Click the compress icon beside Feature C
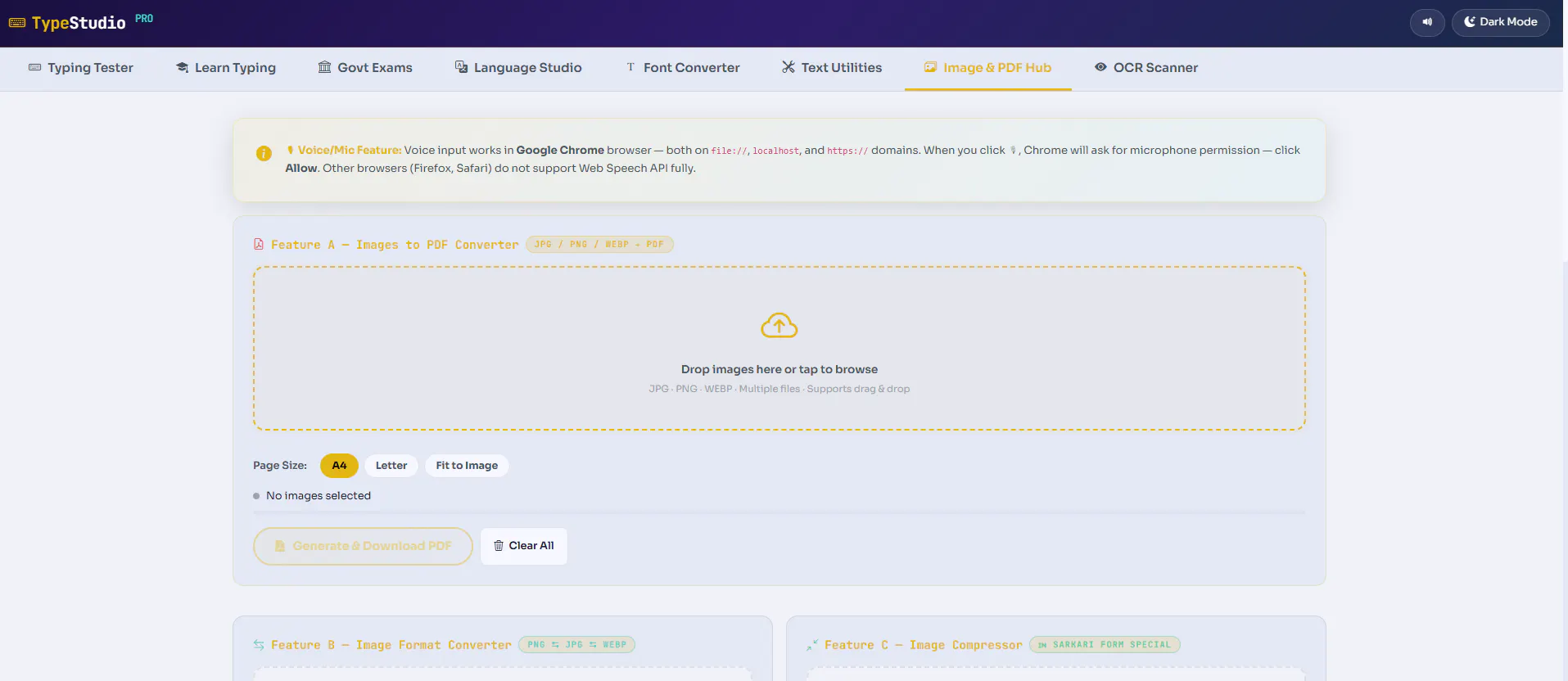The width and height of the screenshot is (1568, 681). point(812,645)
